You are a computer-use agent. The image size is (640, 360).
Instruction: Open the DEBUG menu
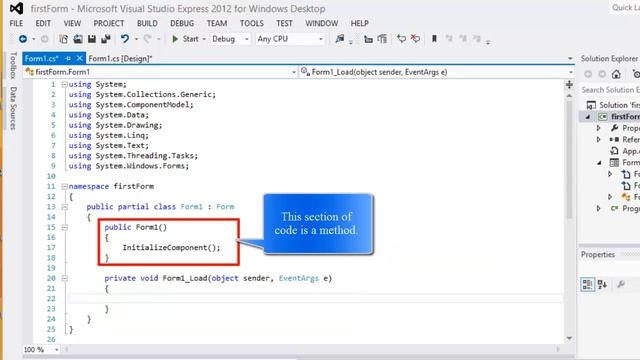(x=182, y=24)
